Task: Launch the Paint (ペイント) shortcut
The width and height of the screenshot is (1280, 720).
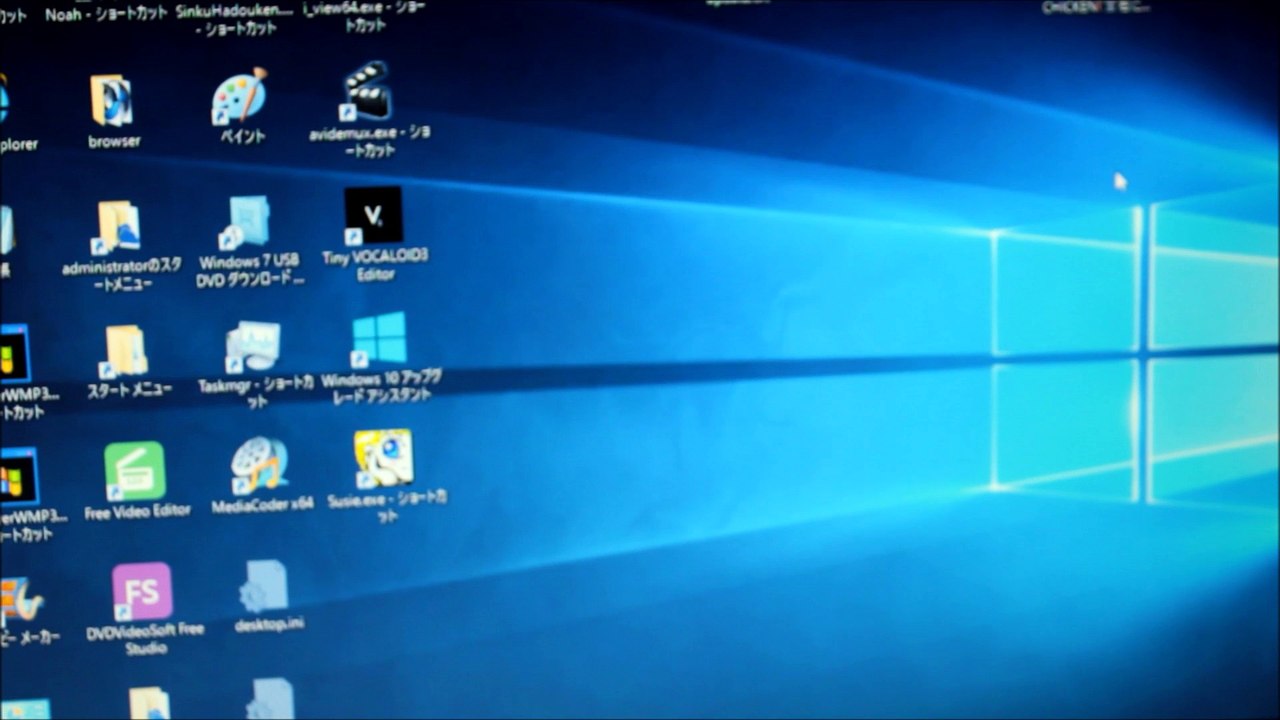Action: (239, 96)
